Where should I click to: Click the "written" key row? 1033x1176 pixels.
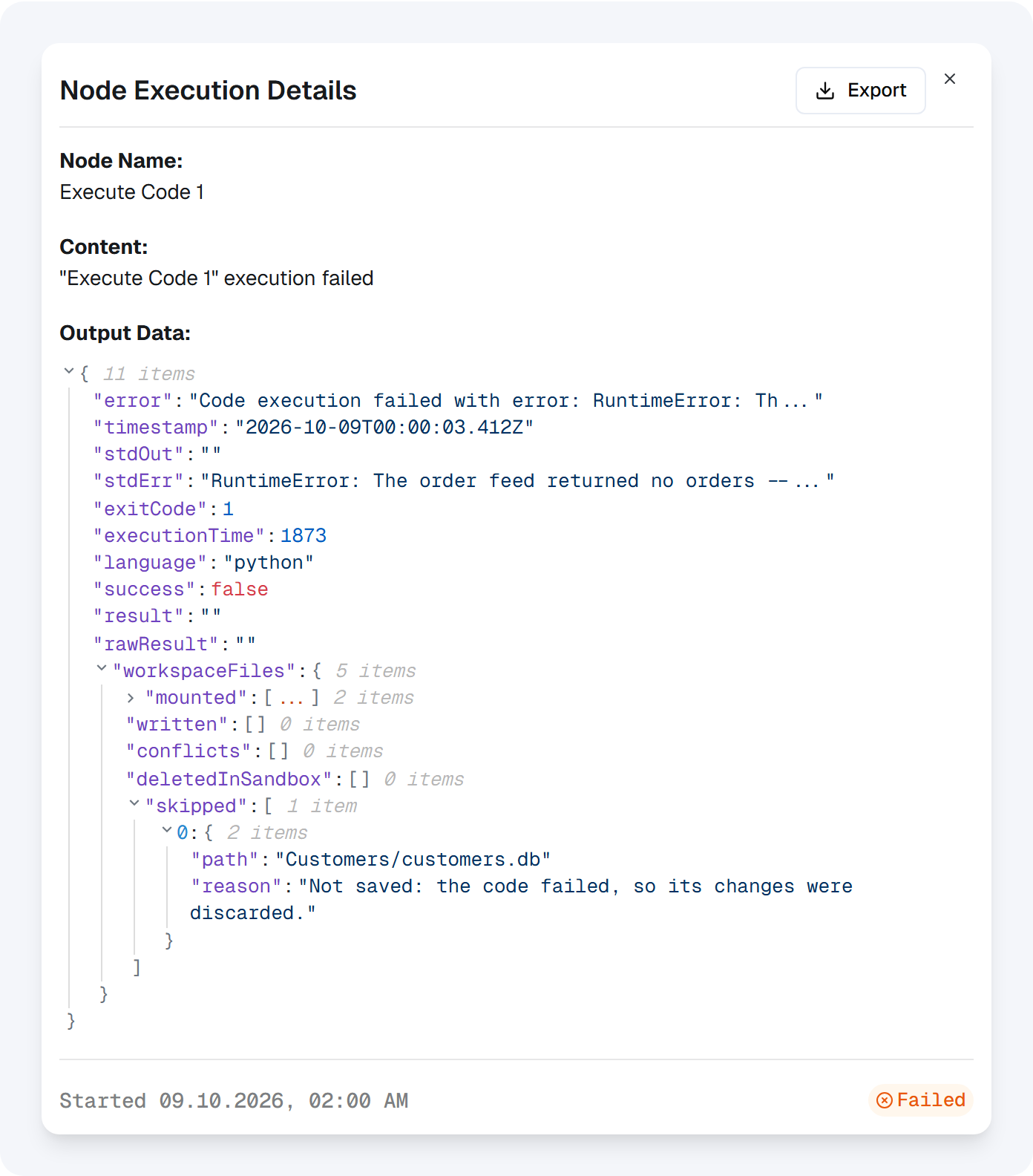click(243, 725)
